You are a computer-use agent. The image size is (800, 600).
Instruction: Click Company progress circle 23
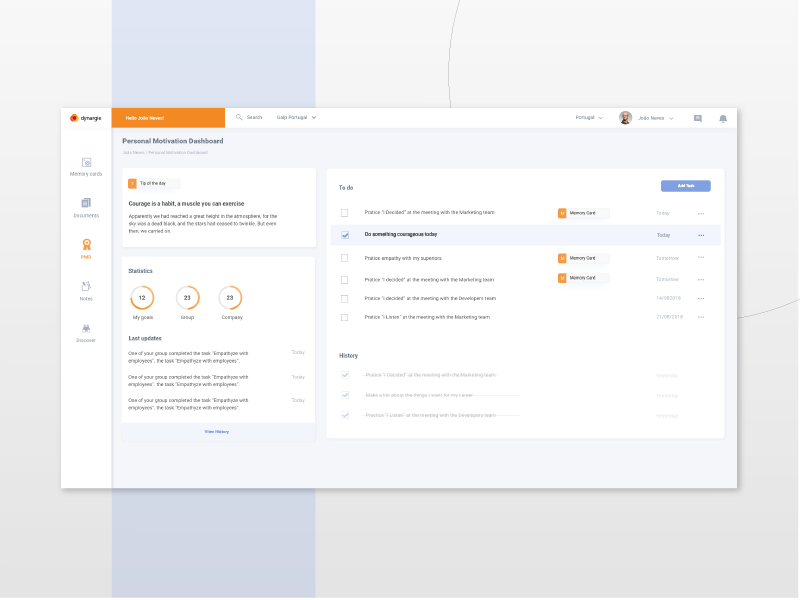pos(230,298)
